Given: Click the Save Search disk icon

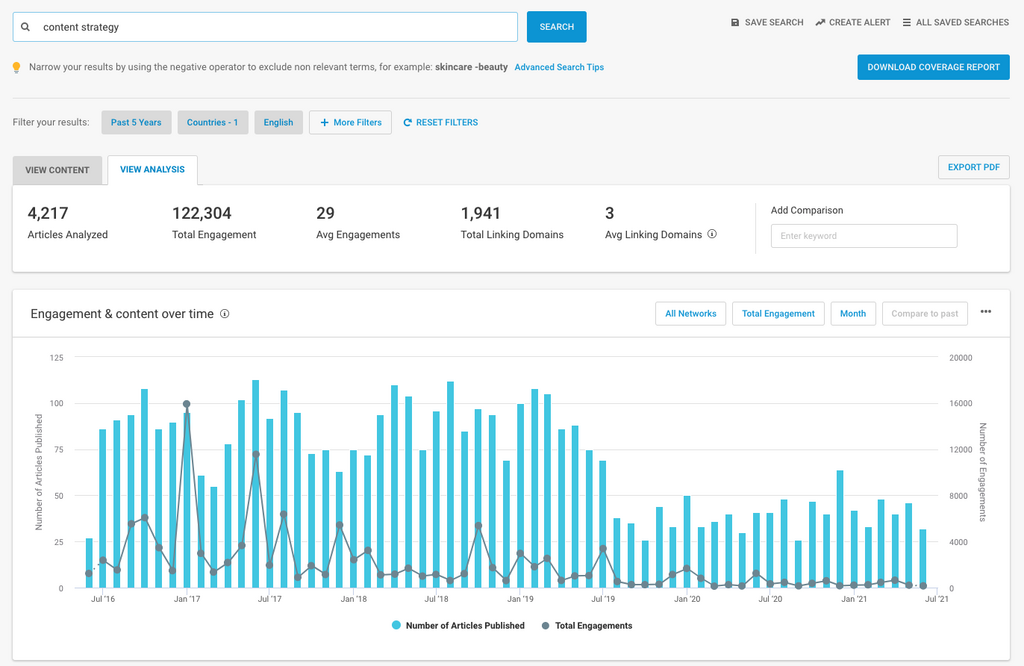Looking at the screenshot, I should click(735, 22).
